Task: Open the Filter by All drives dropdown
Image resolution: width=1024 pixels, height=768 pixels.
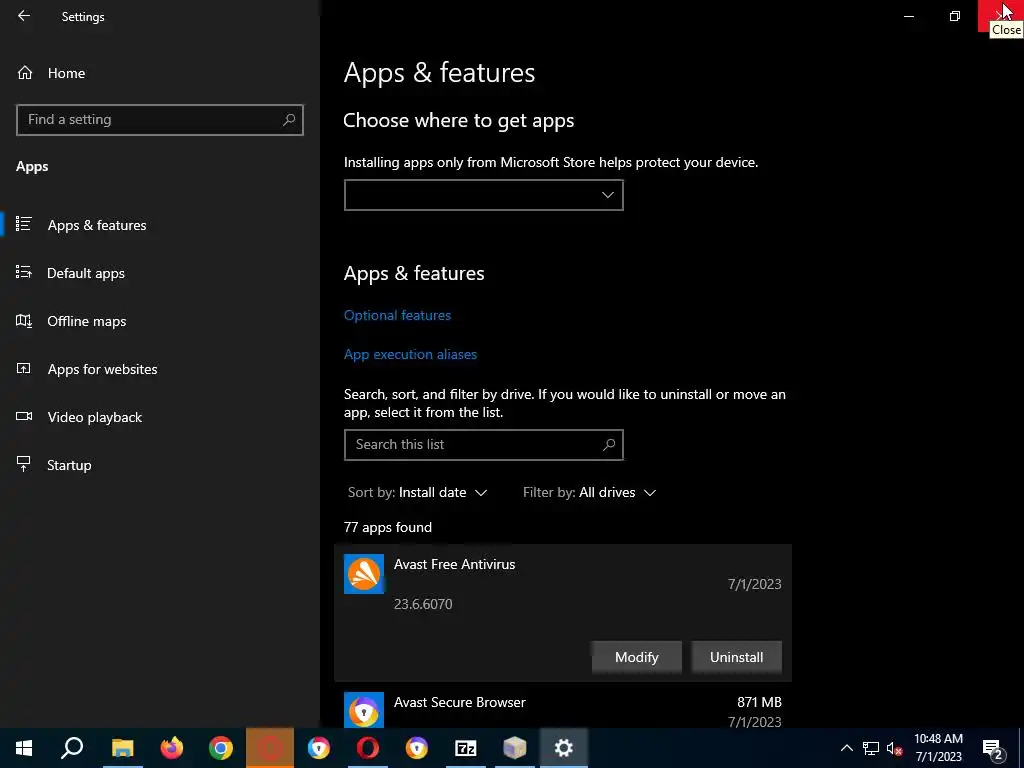Action: (589, 492)
